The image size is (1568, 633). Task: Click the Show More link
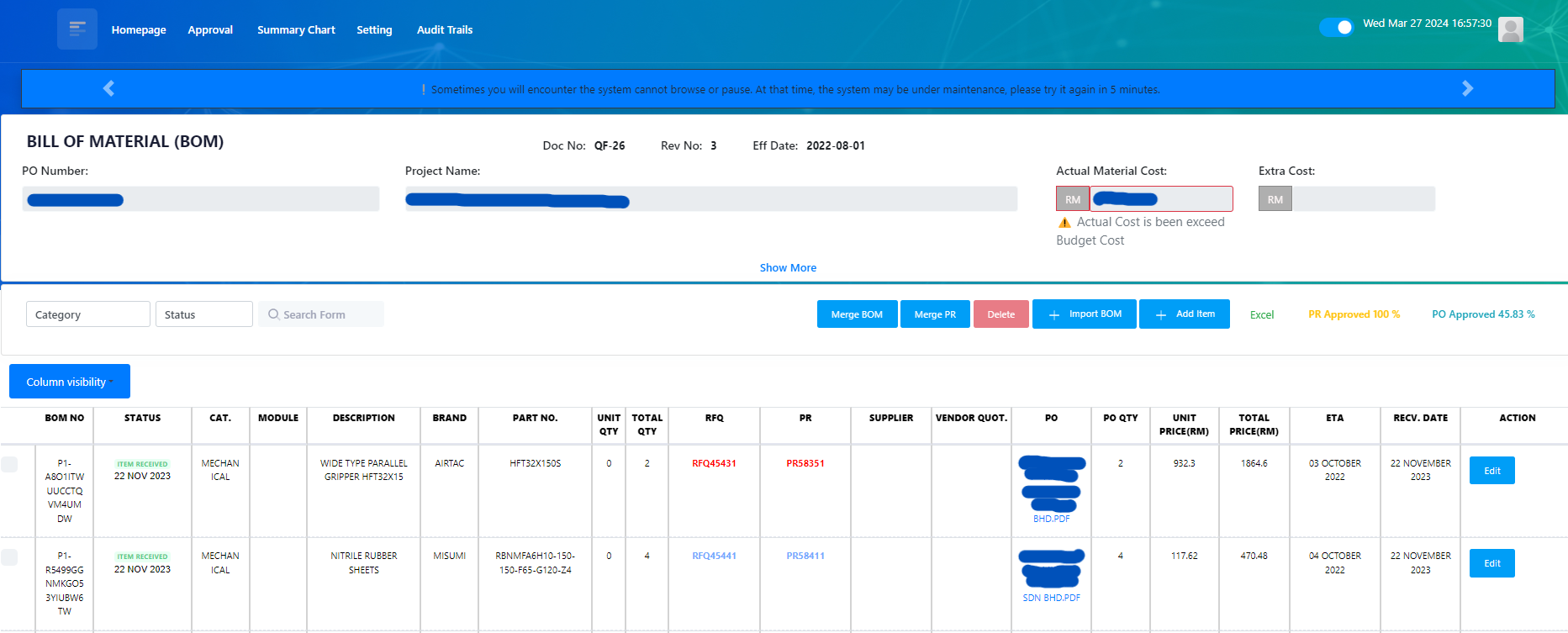pyautogui.click(x=788, y=267)
